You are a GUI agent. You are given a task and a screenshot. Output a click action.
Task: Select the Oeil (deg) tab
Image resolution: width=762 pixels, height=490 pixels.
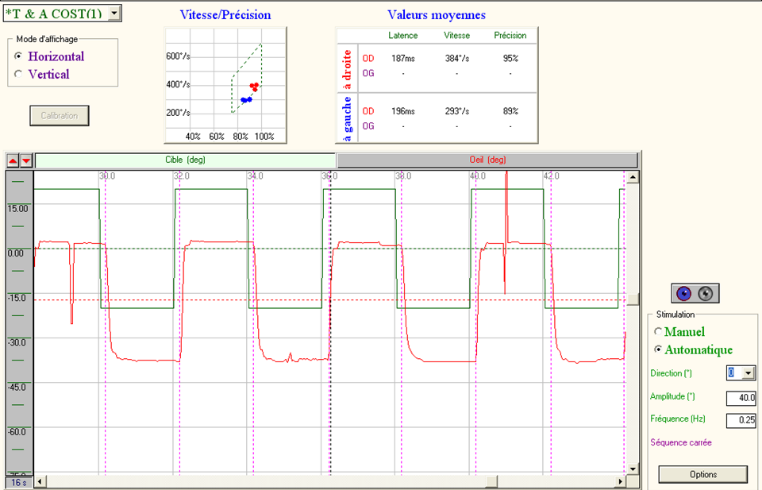tap(487, 160)
